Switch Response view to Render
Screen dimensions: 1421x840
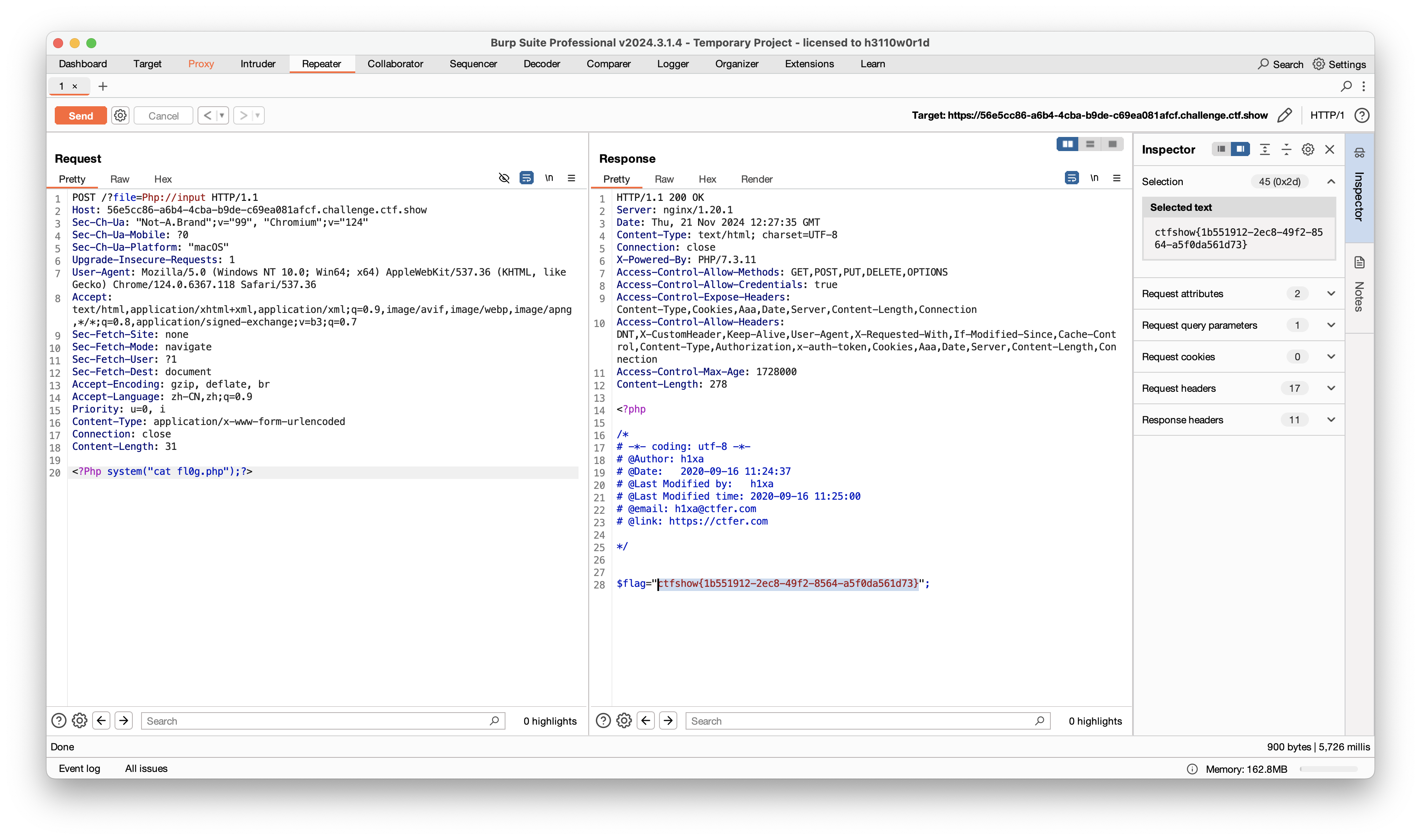757,179
